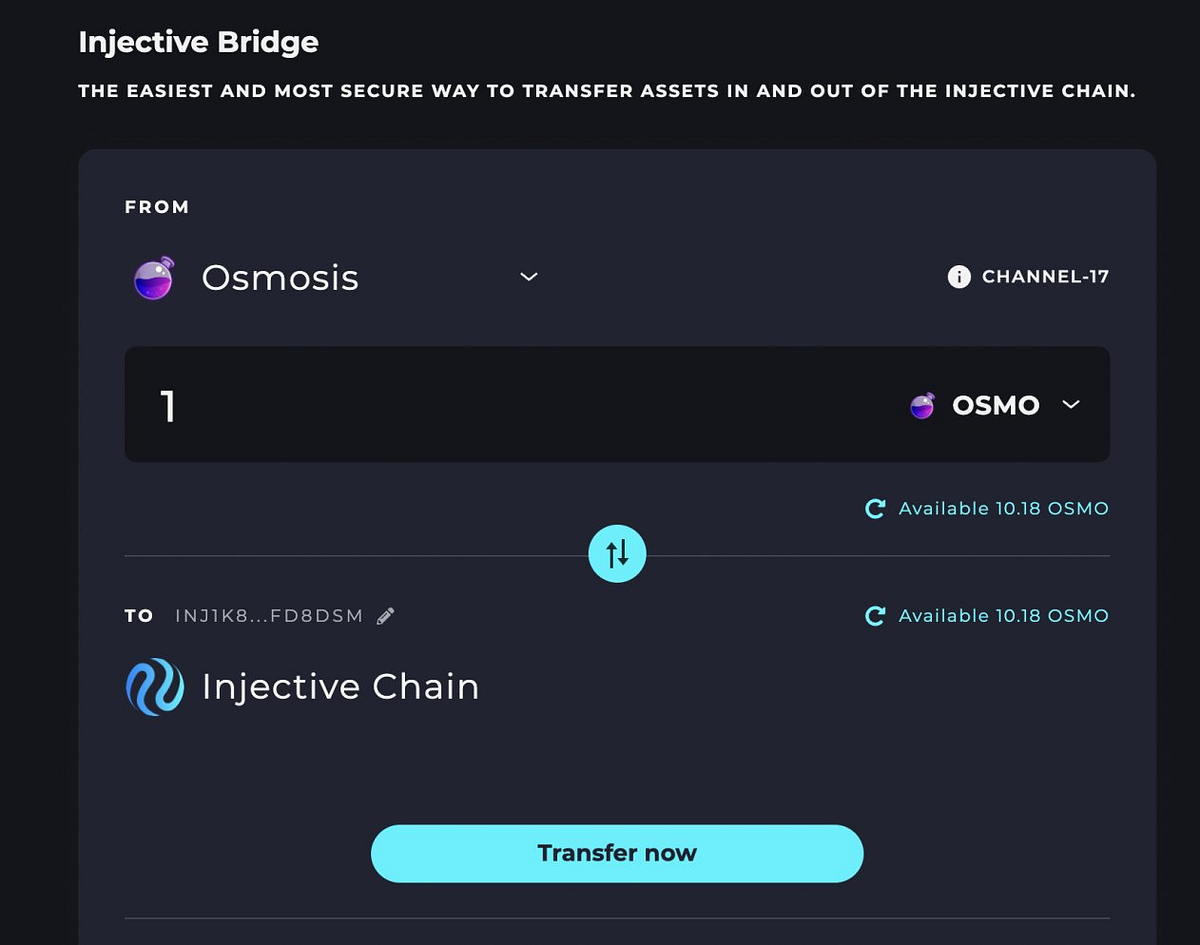Click the Osmosis network logo
Viewport: 1200px width, 945px height.
point(154,277)
